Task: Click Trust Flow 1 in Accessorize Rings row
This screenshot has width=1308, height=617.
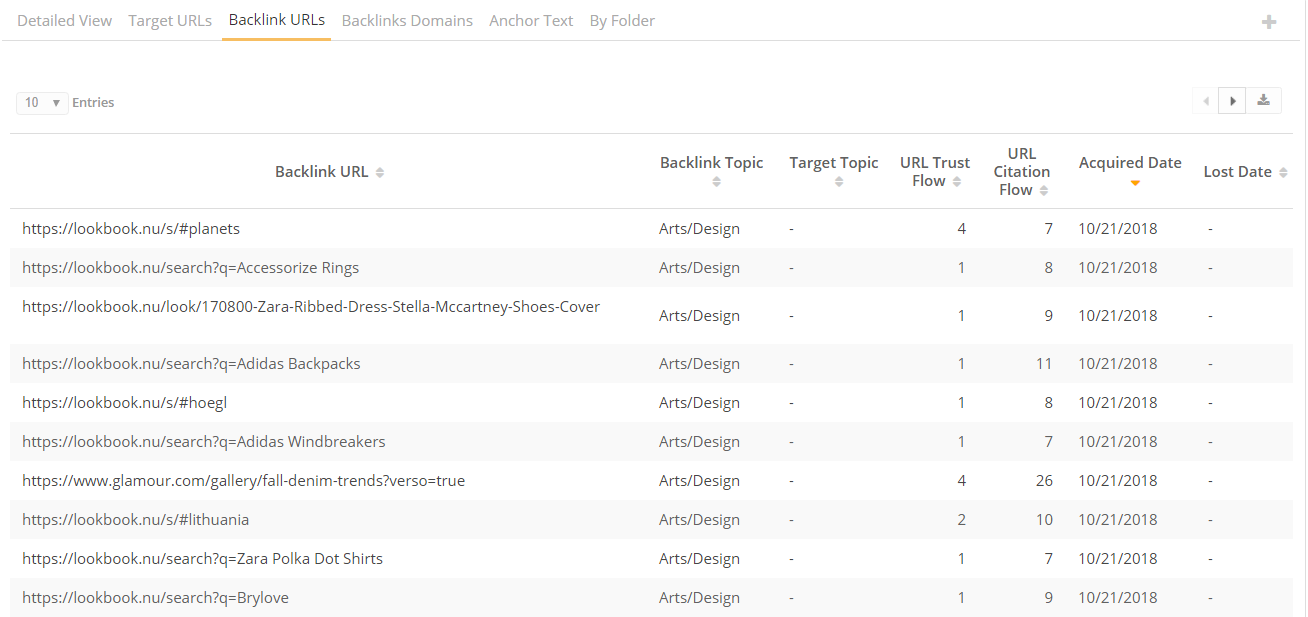Action: pyautogui.click(x=962, y=267)
